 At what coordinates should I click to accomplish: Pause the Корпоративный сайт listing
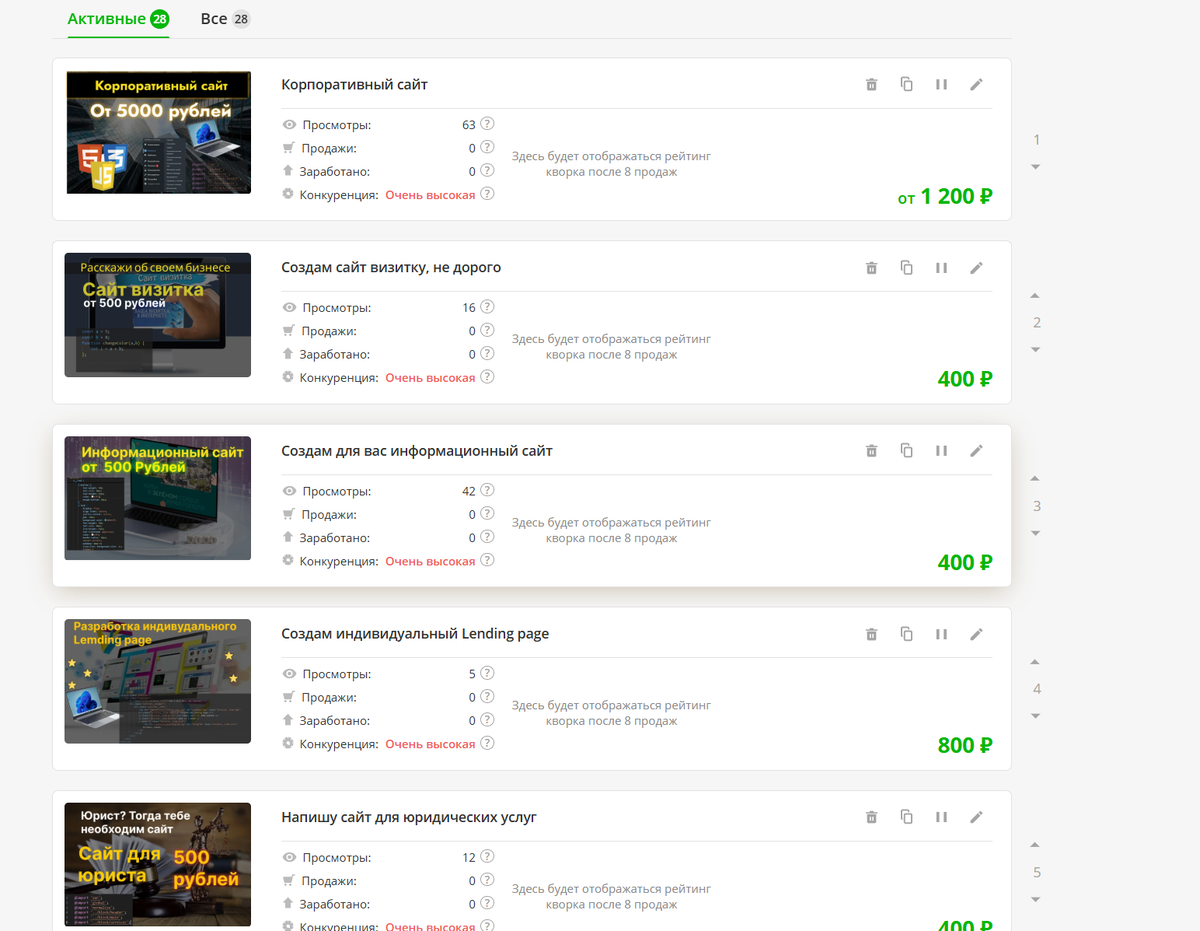941,84
